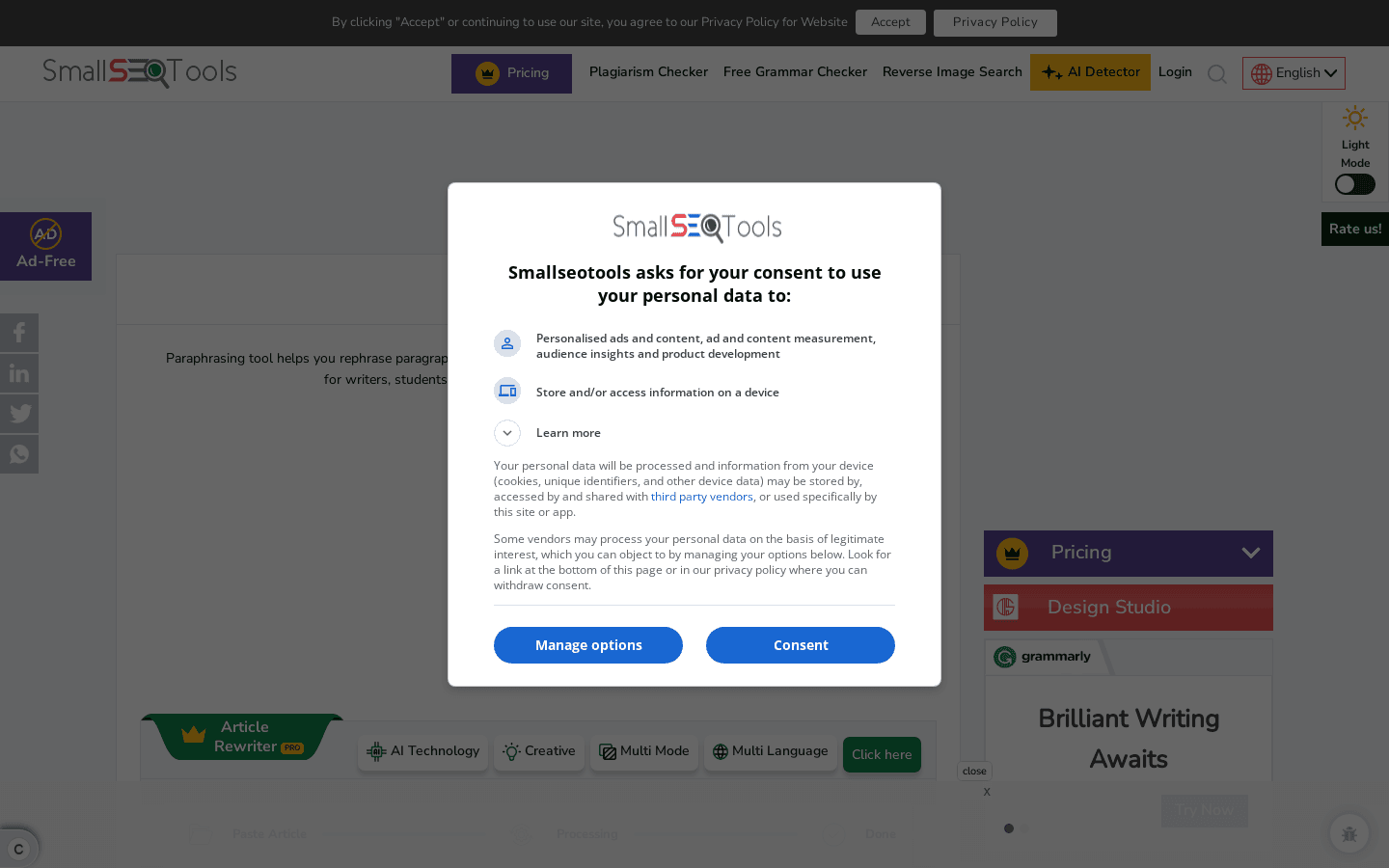Expand the Pricing dropdown in the sidebar

[x=1251, y=553]
